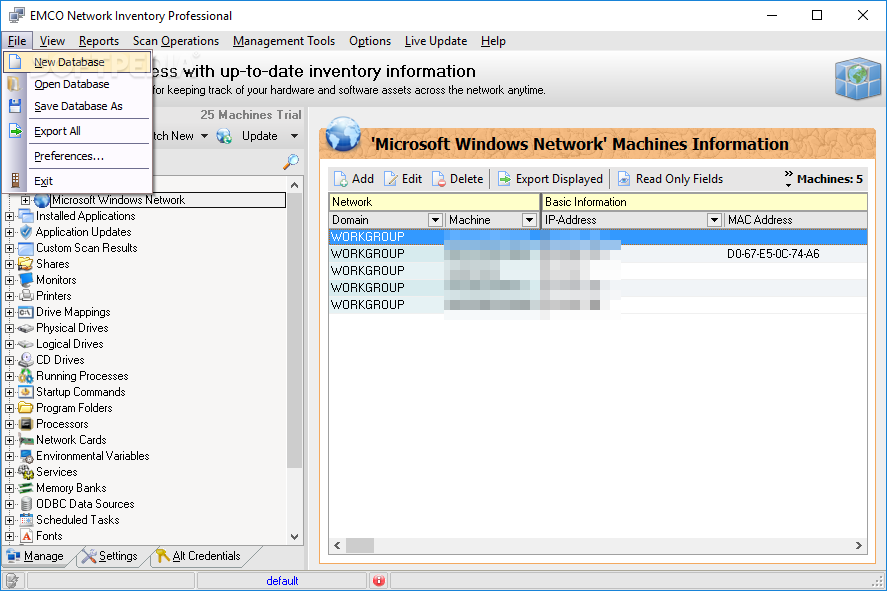
Task: Click the Scheduled Tasks calendar icon
Action: point(26,520)
